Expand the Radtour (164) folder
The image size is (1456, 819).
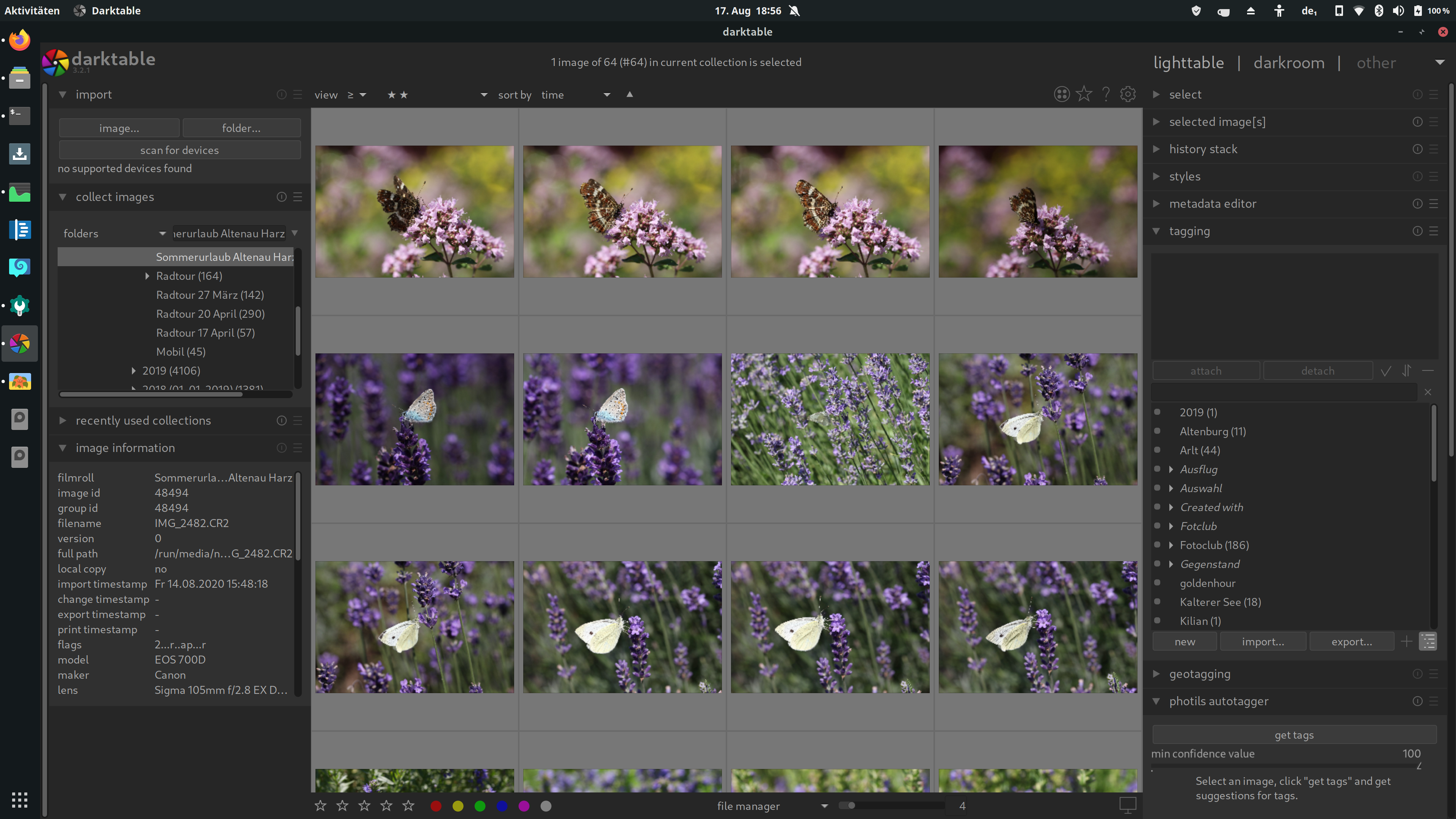147,276
